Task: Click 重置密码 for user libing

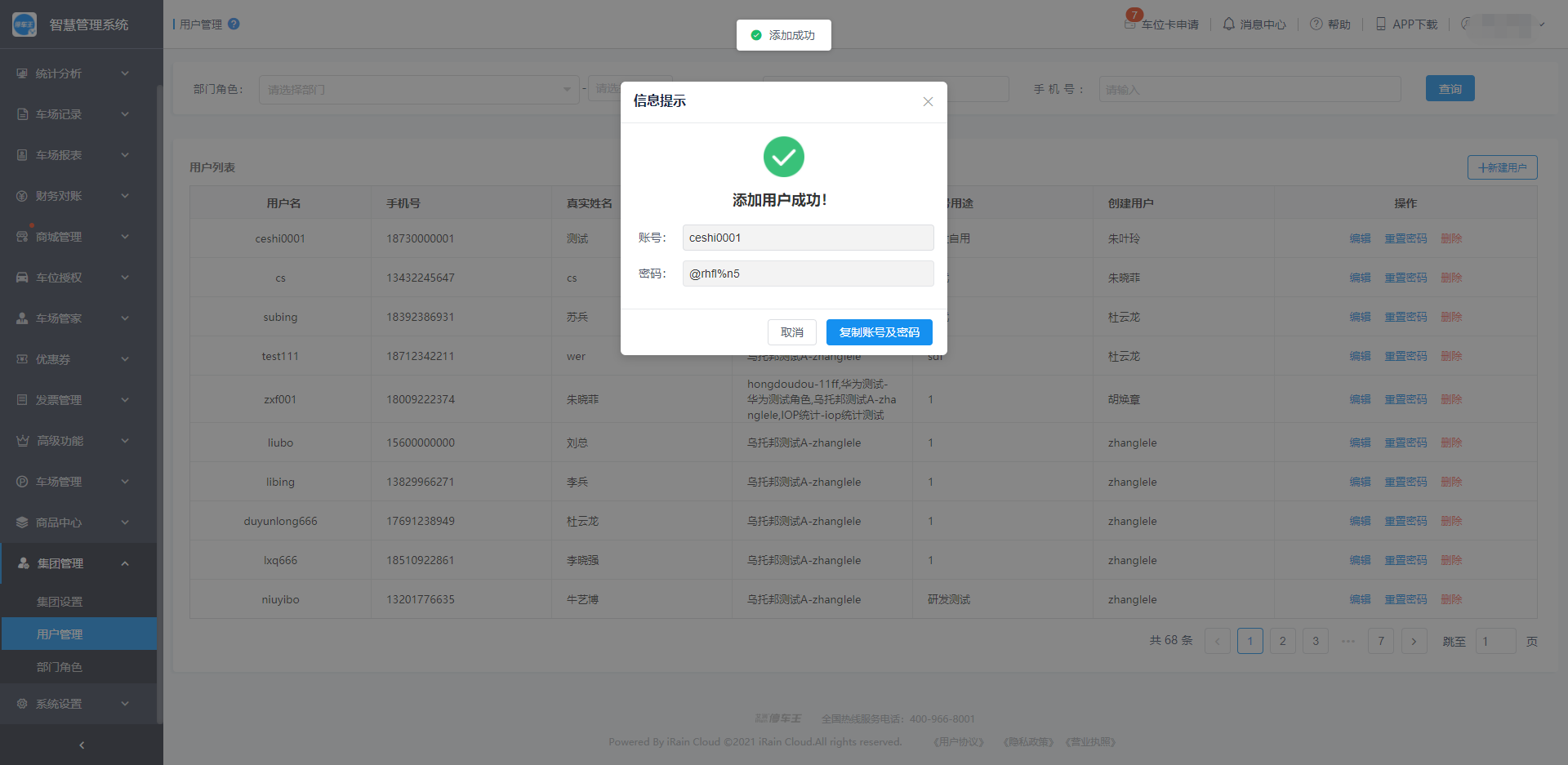Action: (1405, 482)
